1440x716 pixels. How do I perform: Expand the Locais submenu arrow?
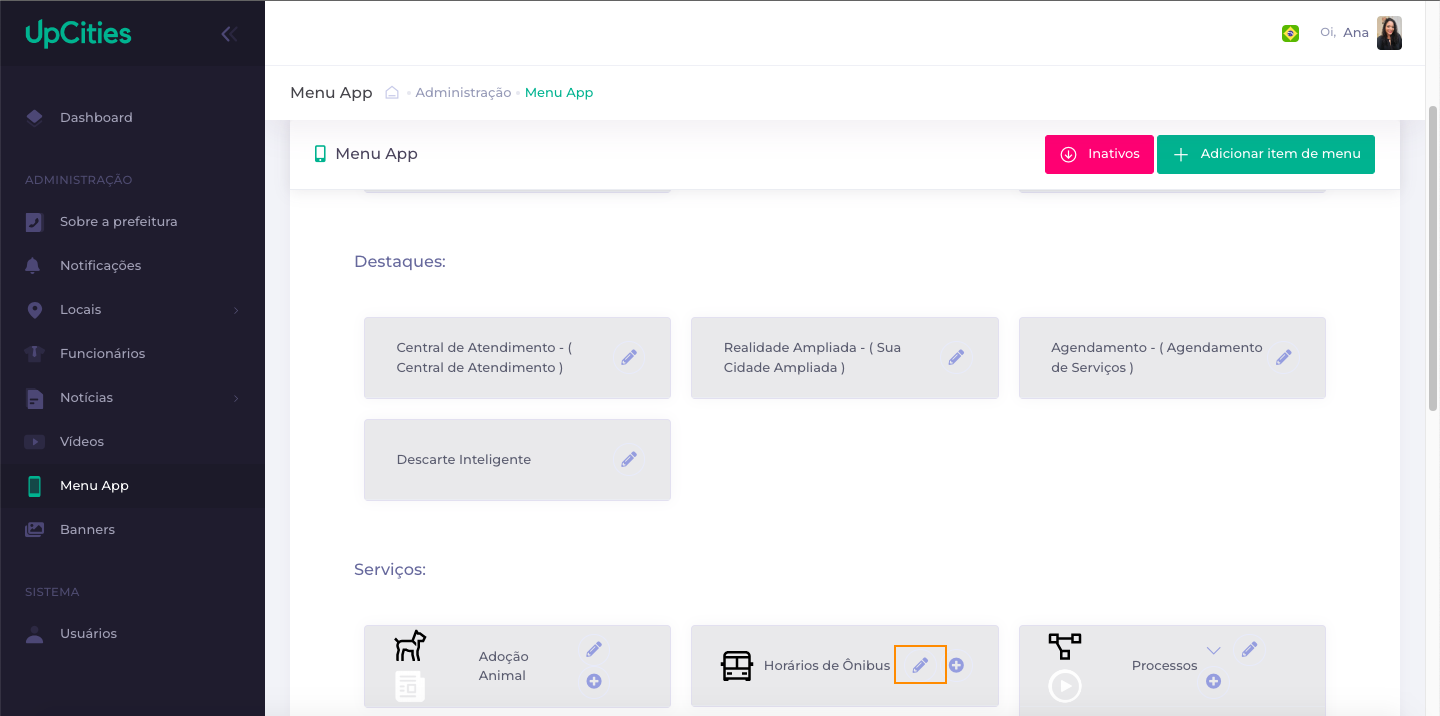click(x=236, y=310)
